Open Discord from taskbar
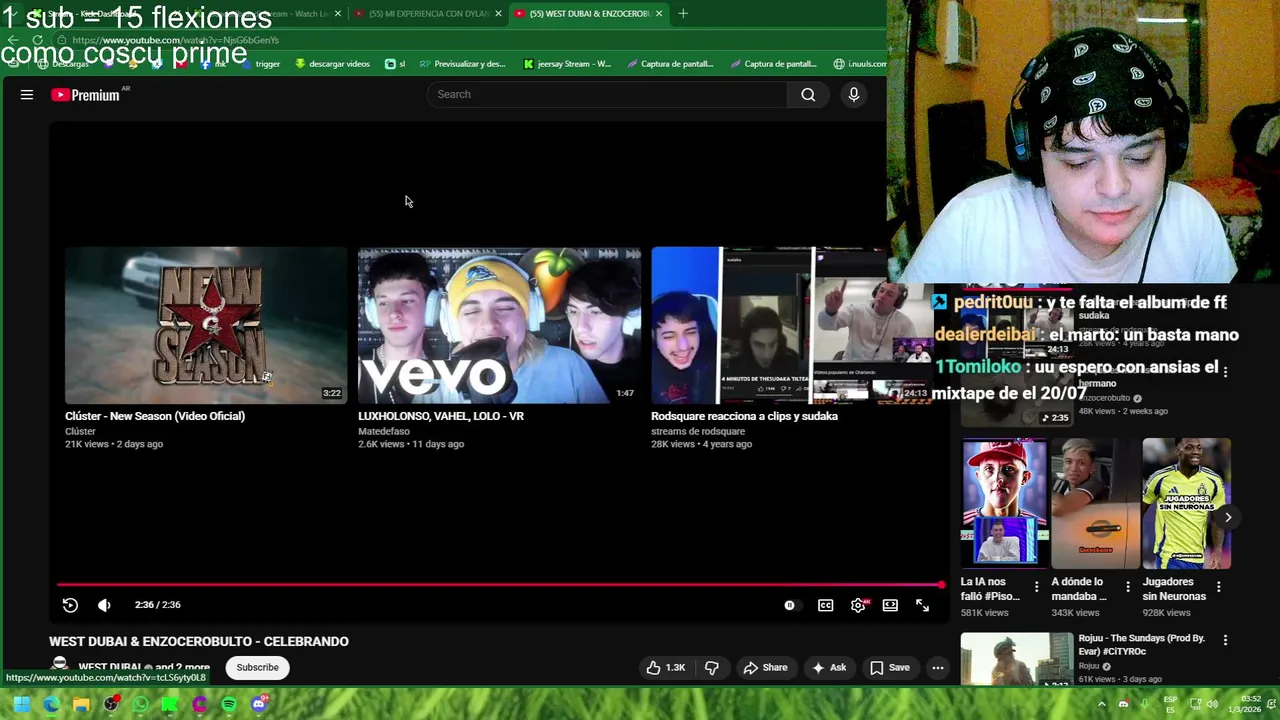The image size is (1280, 720). click(259, 704)
